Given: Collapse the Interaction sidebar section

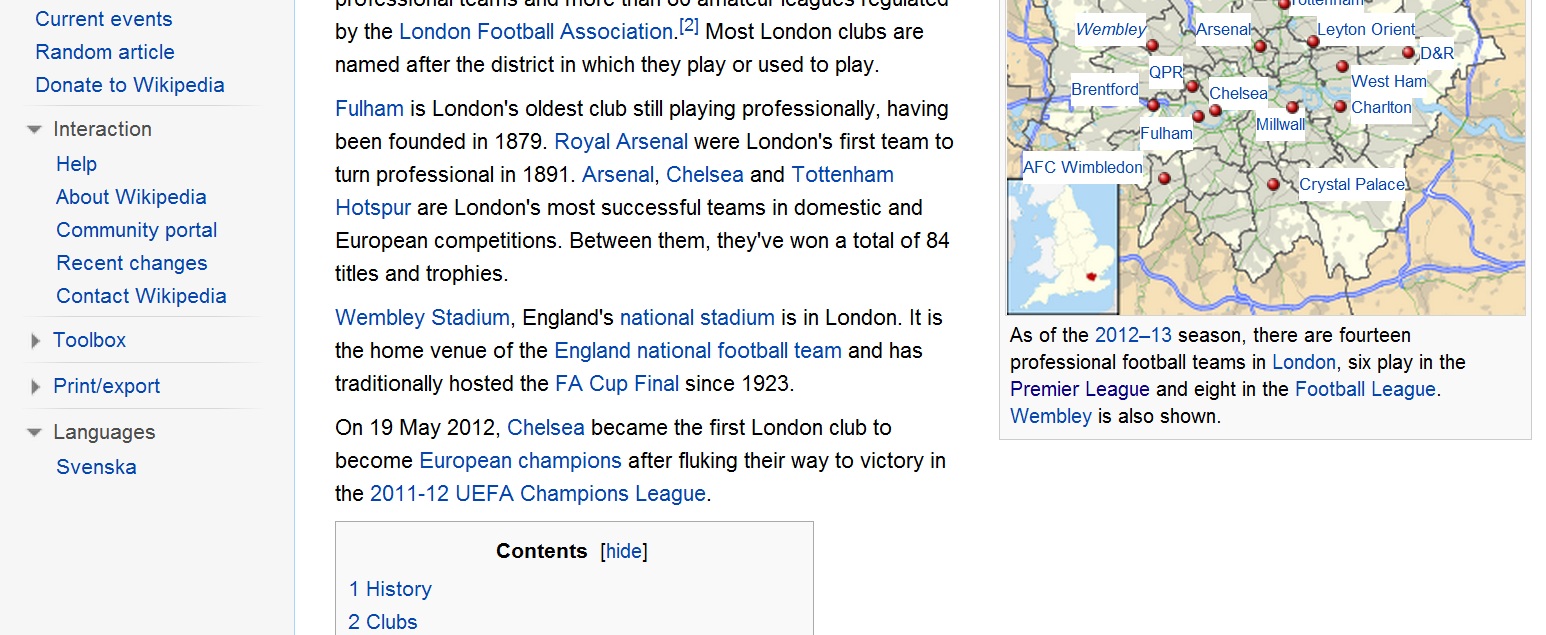Looking at the screenshot, I should click(35, 130).
